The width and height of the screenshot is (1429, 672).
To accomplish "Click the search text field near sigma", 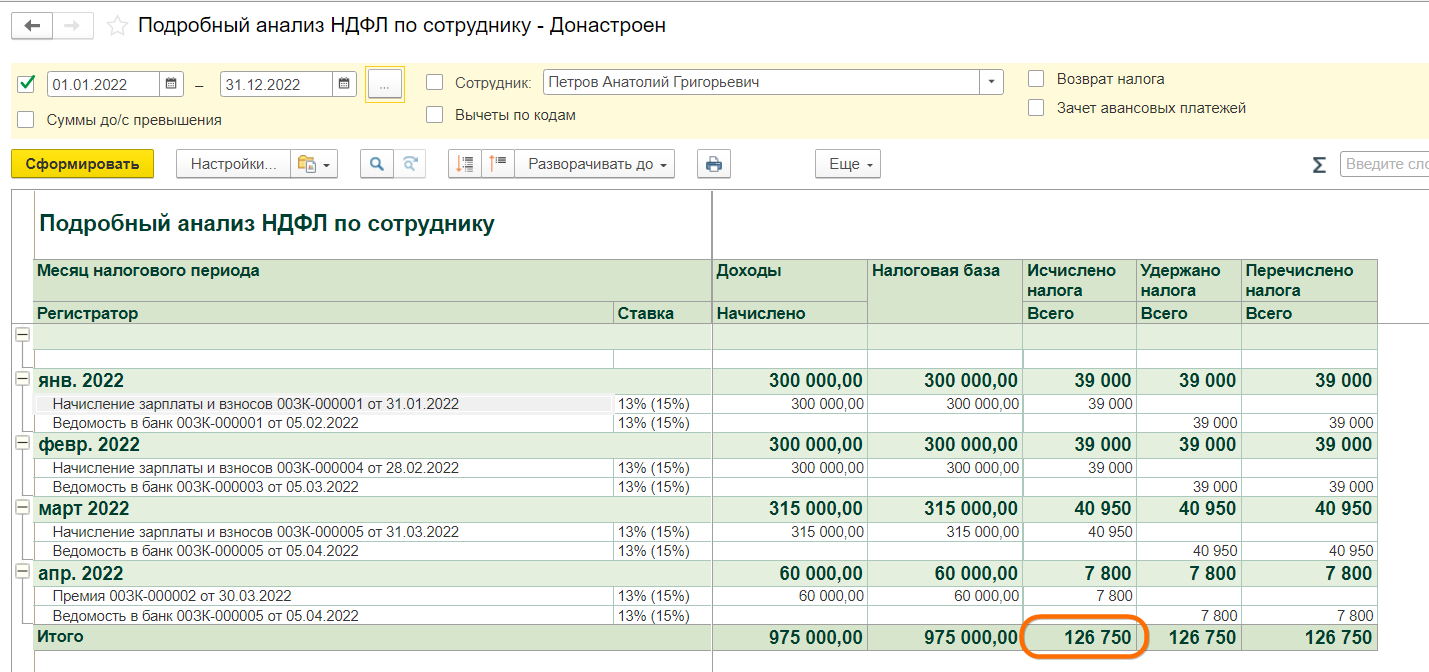I will click(1384, 165).
